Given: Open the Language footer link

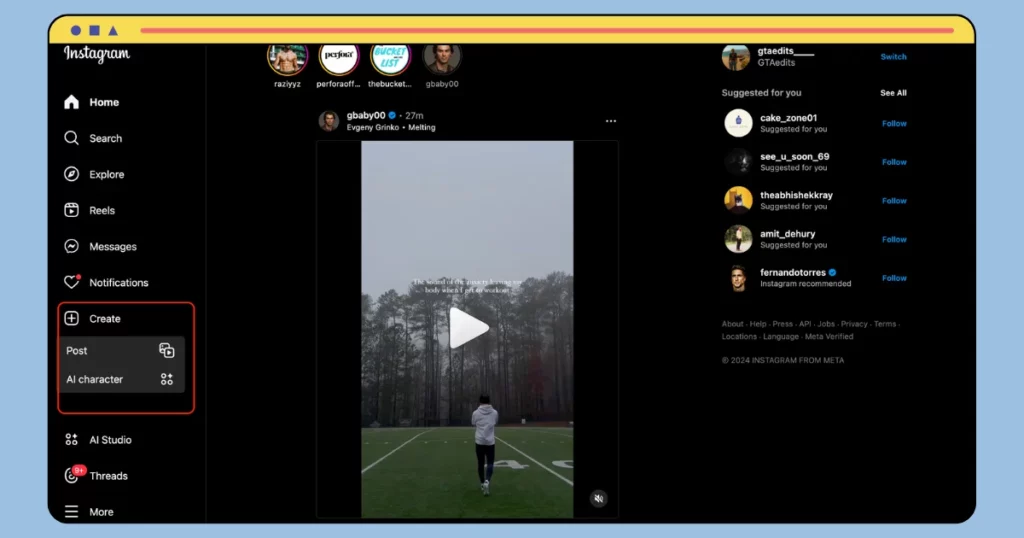Looking at the screenshot, I should click(x=780, y=336).
